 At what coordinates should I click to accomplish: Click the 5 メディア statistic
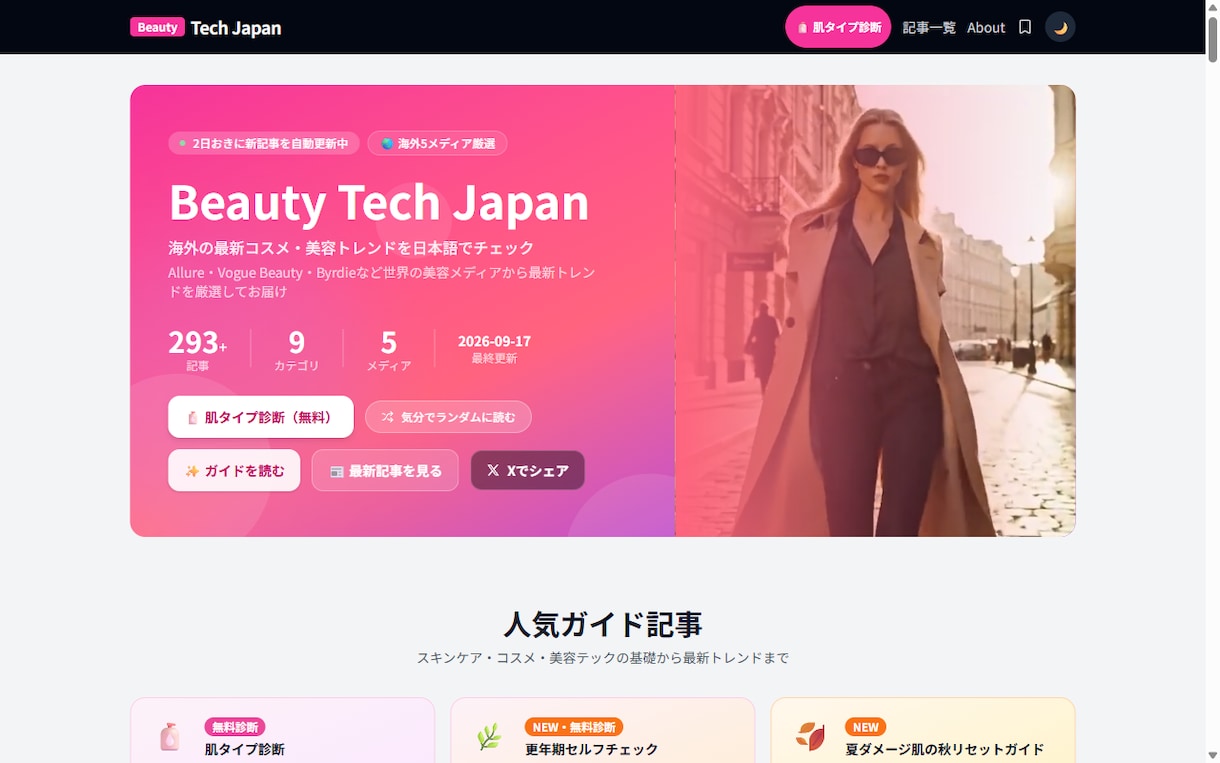point(389,349)
